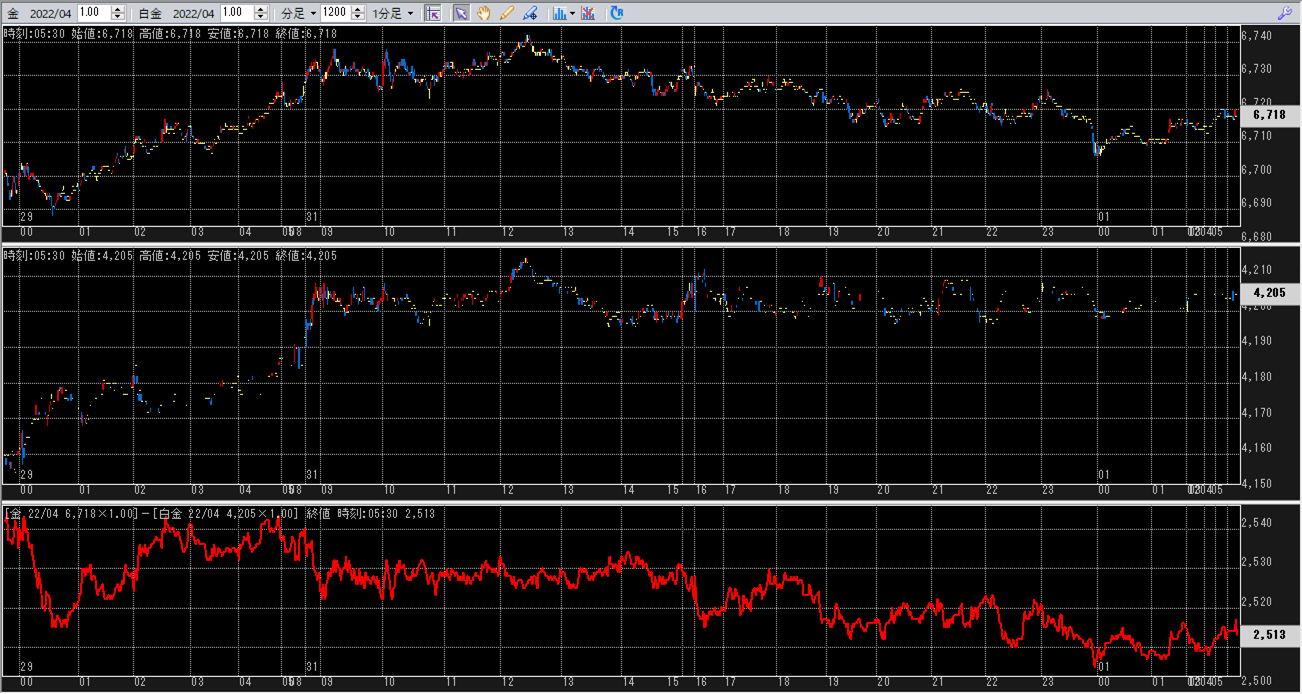The width and height of the screenshot is (1302, 694).
Task: Open settings with the wrench icon
Action: (x=1286, y=13)
